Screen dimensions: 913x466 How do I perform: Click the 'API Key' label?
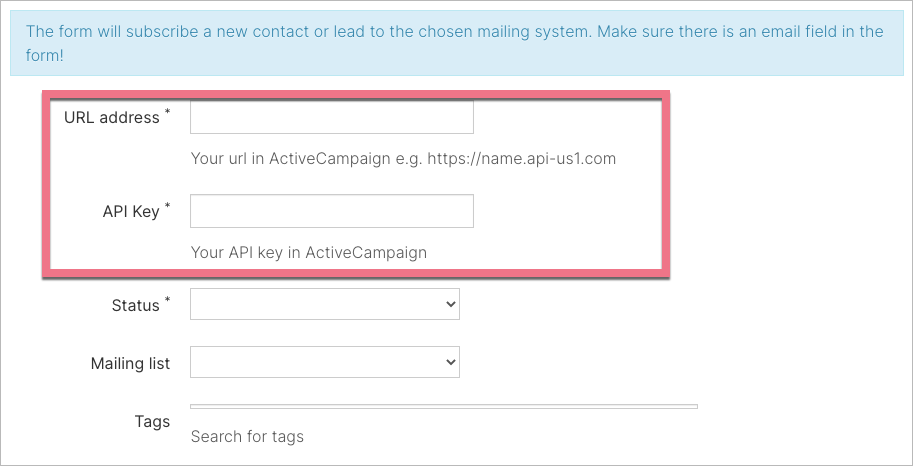point(130,212)
